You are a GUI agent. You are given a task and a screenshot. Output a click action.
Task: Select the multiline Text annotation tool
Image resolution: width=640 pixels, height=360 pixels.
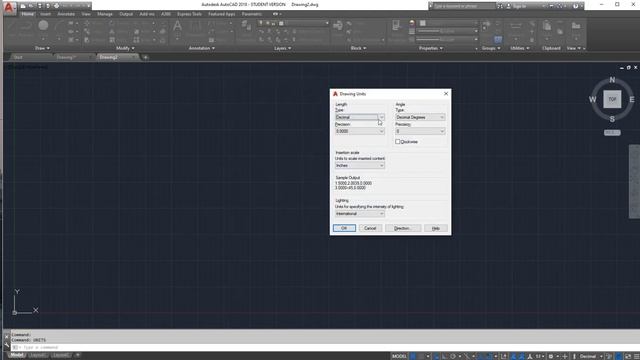click(177, 26)
